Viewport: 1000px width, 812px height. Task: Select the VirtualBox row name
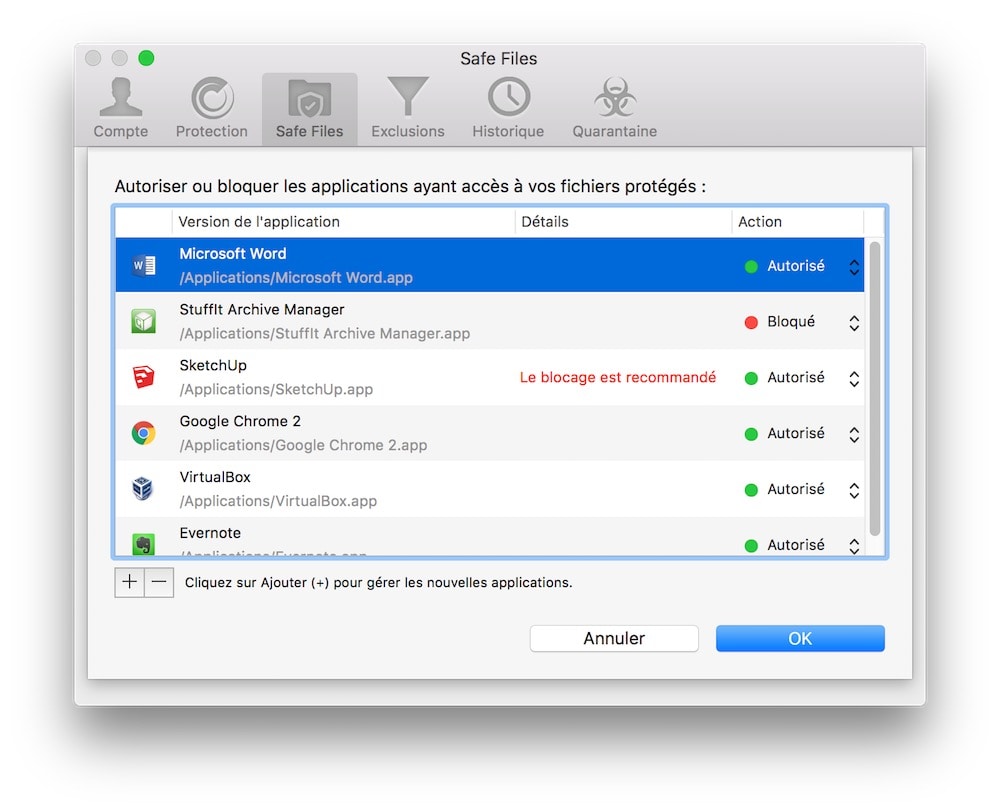(215, 477)
